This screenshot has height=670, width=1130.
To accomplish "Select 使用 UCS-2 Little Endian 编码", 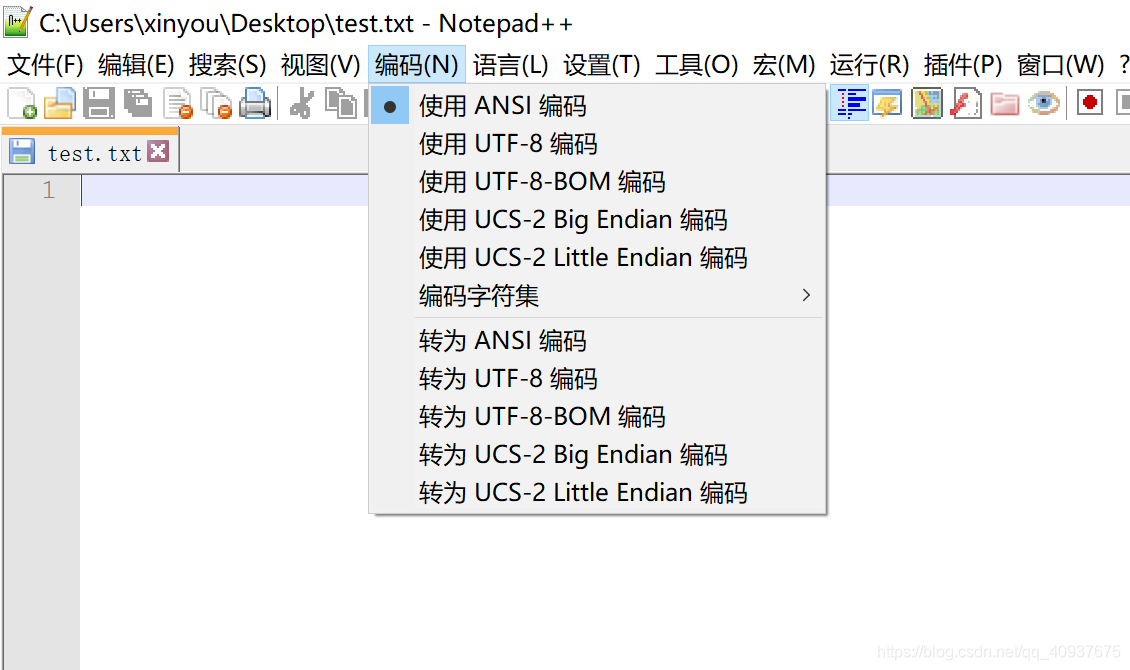I will coord(597,258).
